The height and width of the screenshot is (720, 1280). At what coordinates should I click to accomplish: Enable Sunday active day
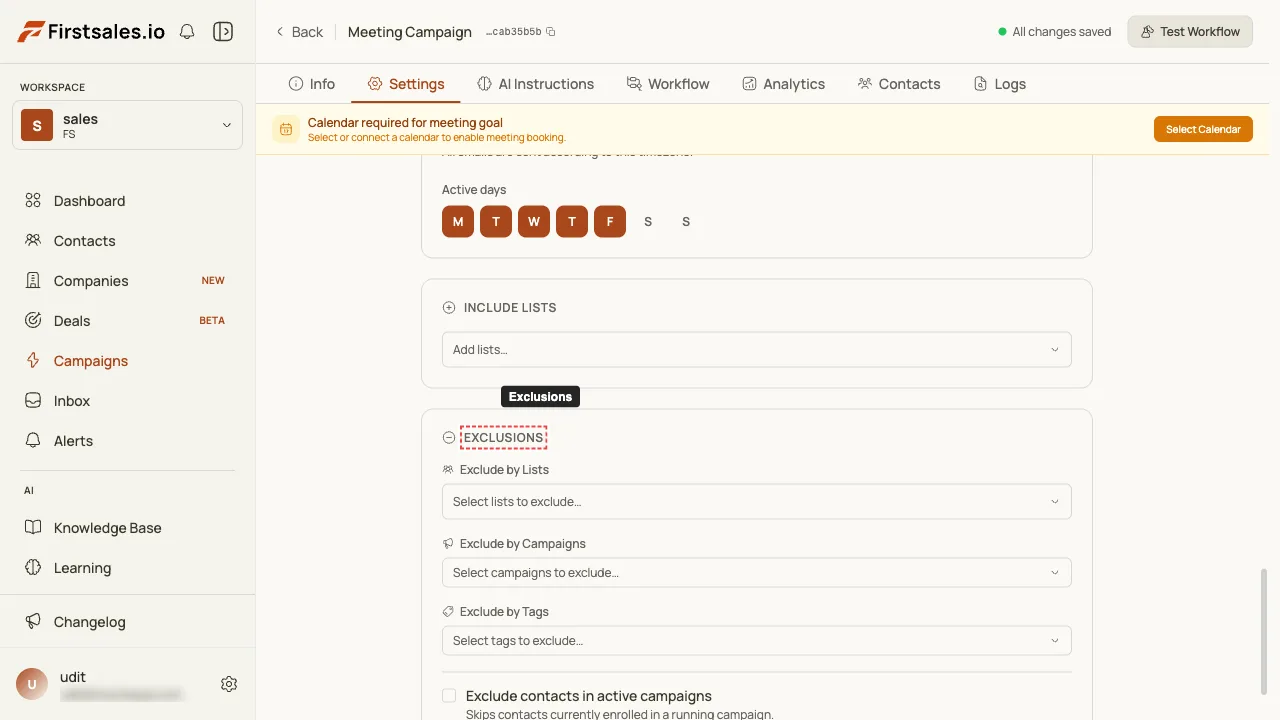pyautogui.click(x=686, y=222)
